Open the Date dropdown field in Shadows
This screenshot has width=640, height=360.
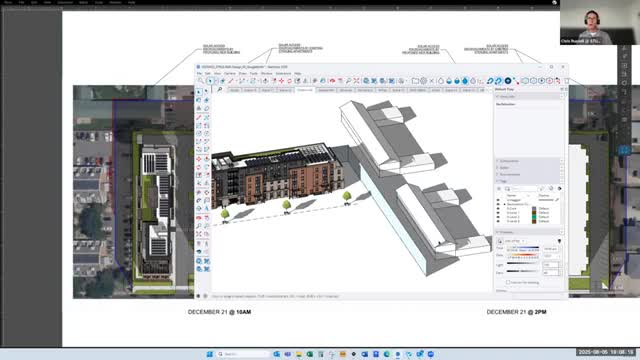pos(551,256)
